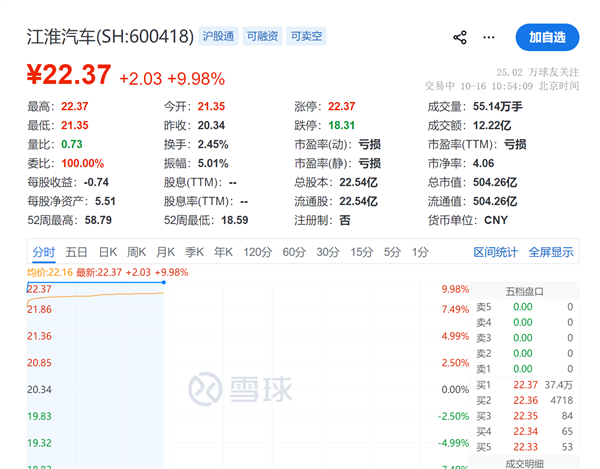The width and height of the screenshot is (600, 469).
Task: Click the share icon
Action: click(460, 37)
